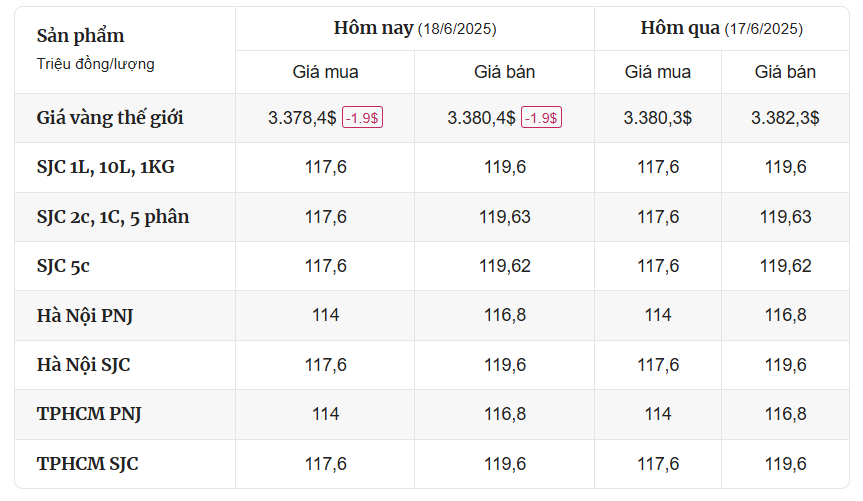The image size is (863, 501).
Task: Click the Hà Nội SJC row label
Action: click(84, 365)
